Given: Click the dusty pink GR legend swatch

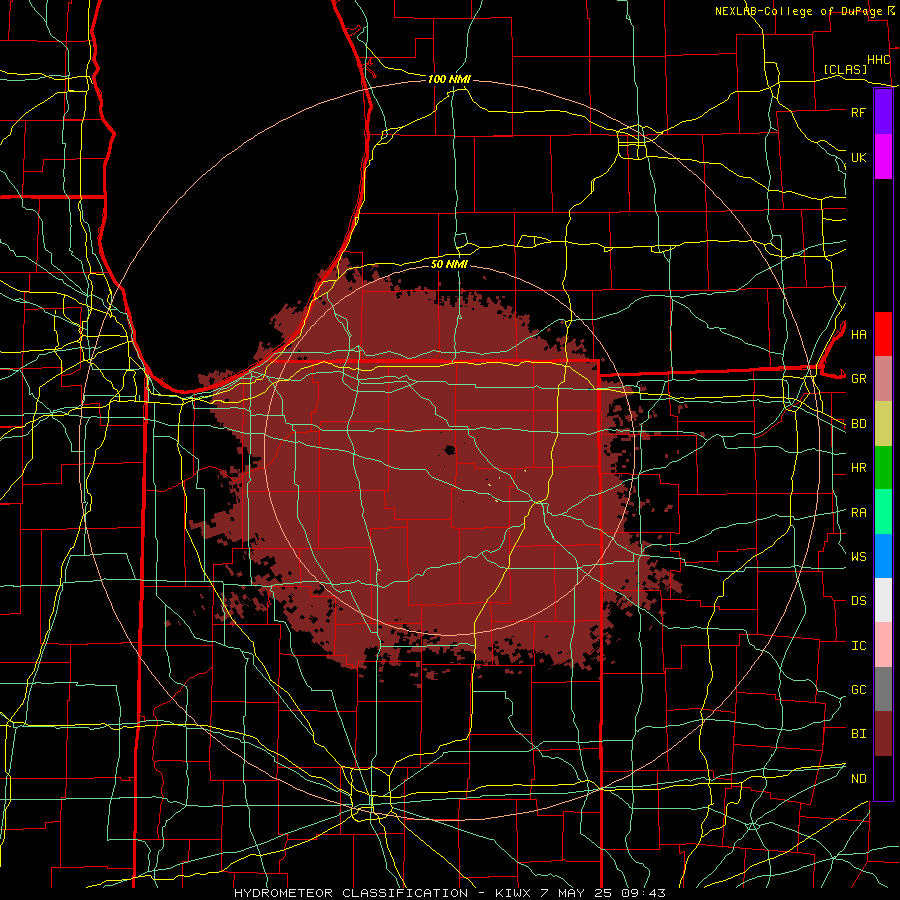Looking at the screenshot, I should pyautogui.click(x=883, y=379).
